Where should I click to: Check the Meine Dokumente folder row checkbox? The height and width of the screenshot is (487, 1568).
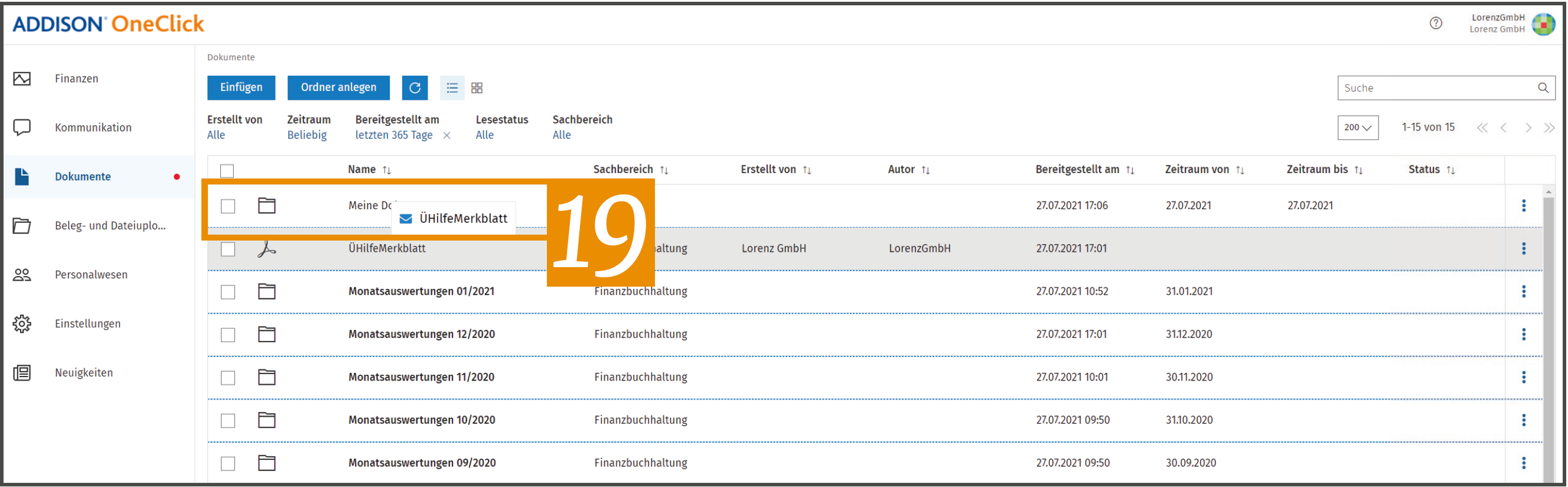pyautogui.click(x=227, y=206)
